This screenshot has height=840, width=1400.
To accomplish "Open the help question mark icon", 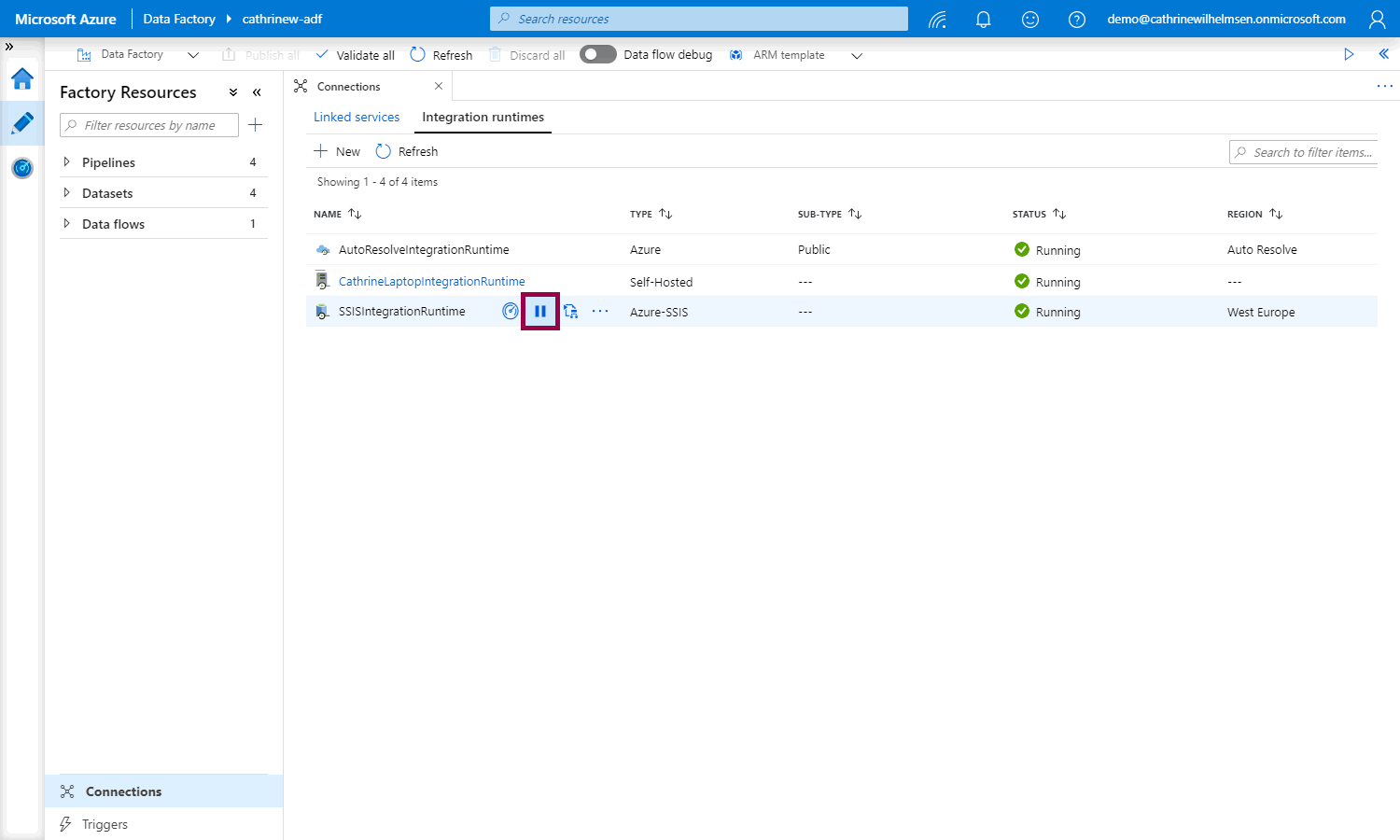I will tap(1076, 20).
